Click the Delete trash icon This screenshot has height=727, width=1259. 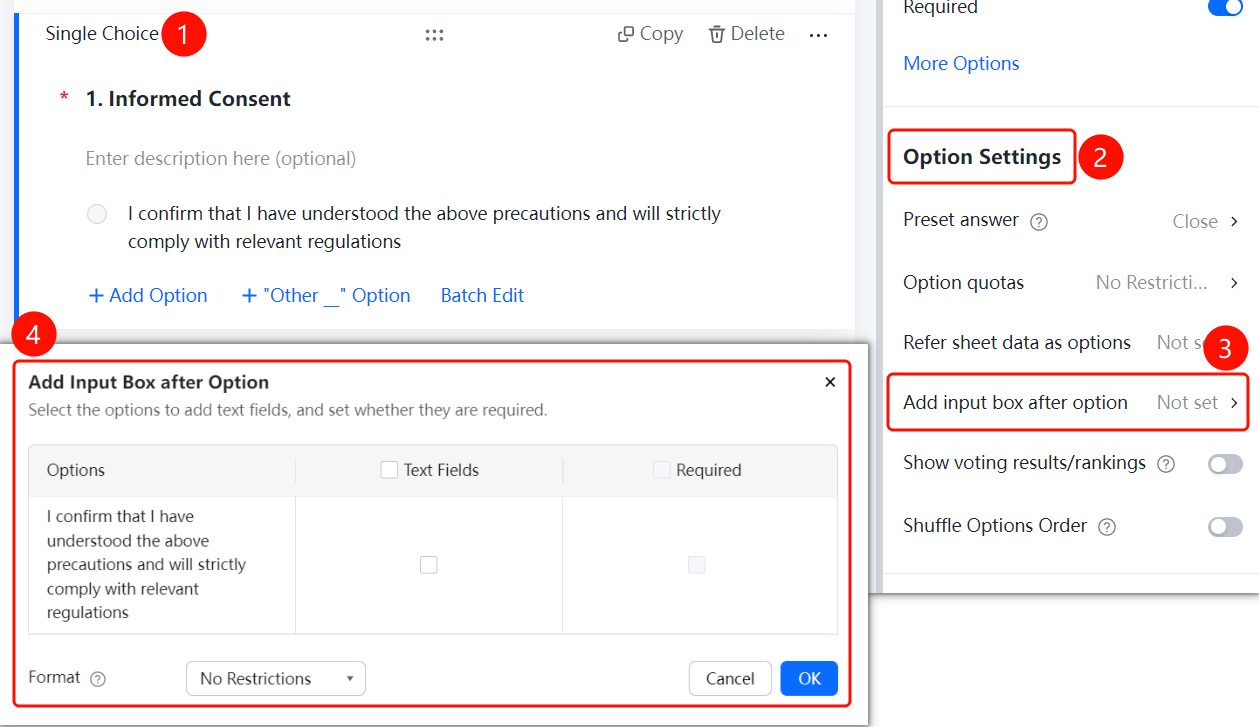pyautogui.click(x=717, y=34)
